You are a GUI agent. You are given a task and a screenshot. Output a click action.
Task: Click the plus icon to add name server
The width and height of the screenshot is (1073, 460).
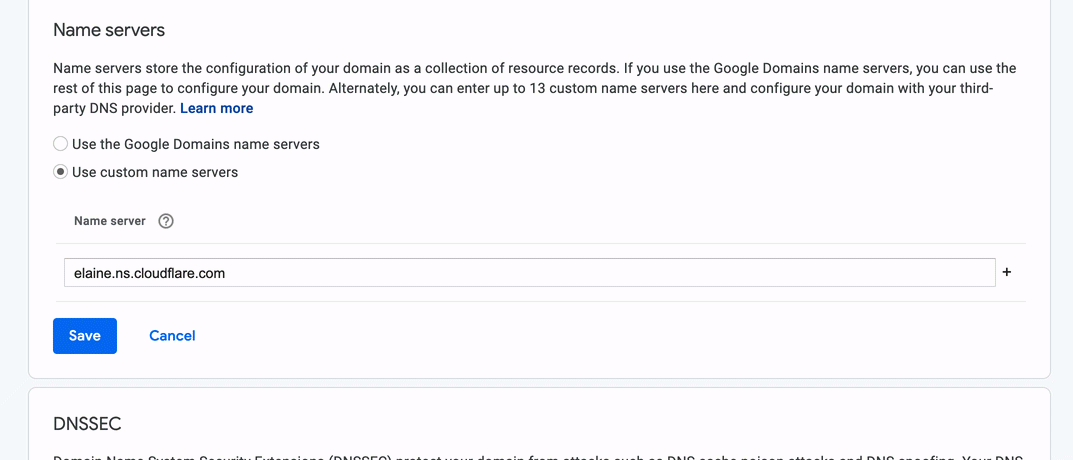(1007, 272)
